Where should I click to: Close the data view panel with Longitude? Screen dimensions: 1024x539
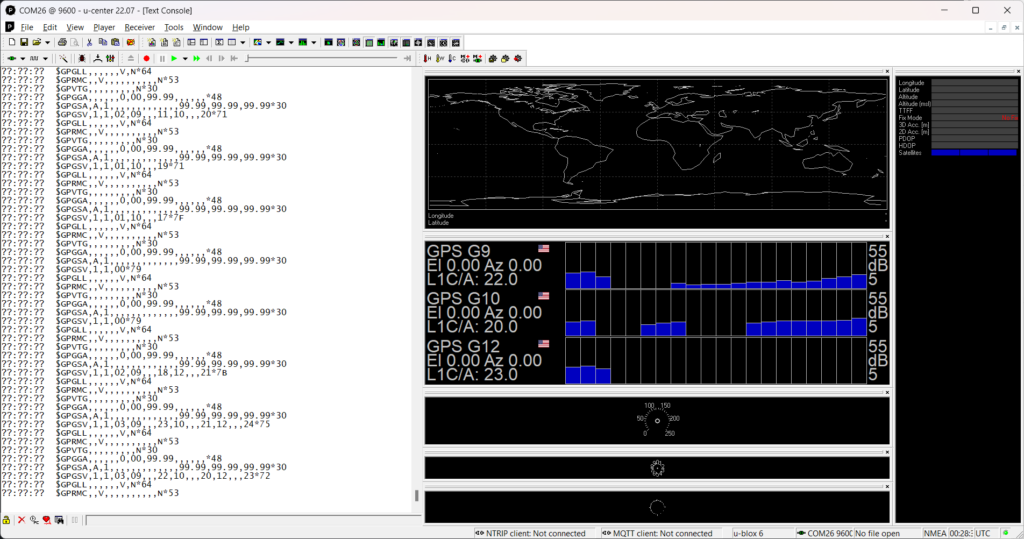pos(1019,71)
